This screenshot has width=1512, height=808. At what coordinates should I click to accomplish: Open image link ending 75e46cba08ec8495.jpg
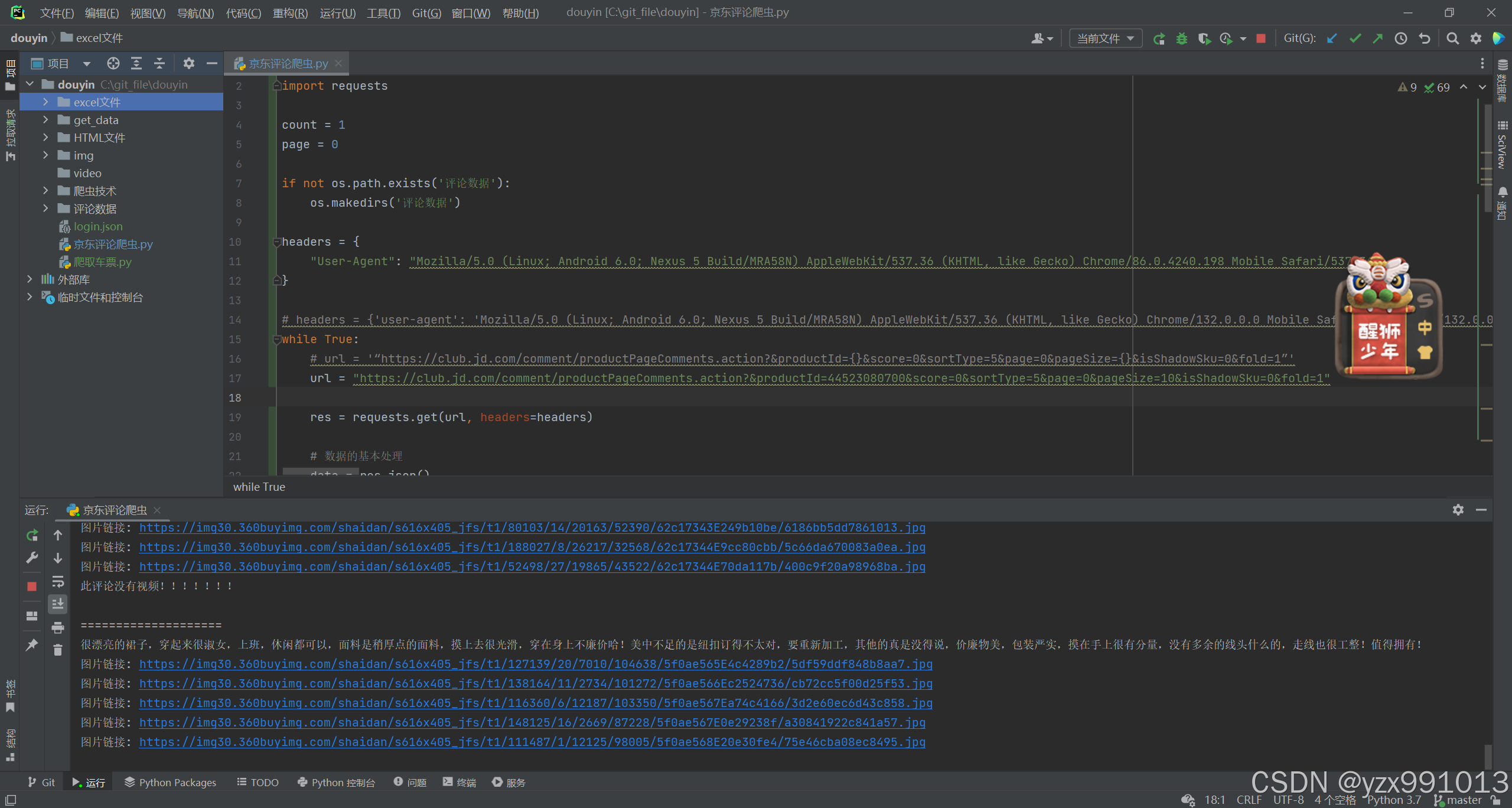[532, 742]
